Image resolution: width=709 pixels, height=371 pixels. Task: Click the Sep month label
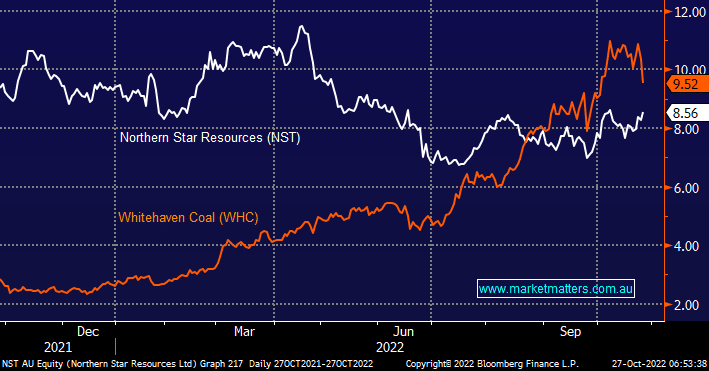570,332
